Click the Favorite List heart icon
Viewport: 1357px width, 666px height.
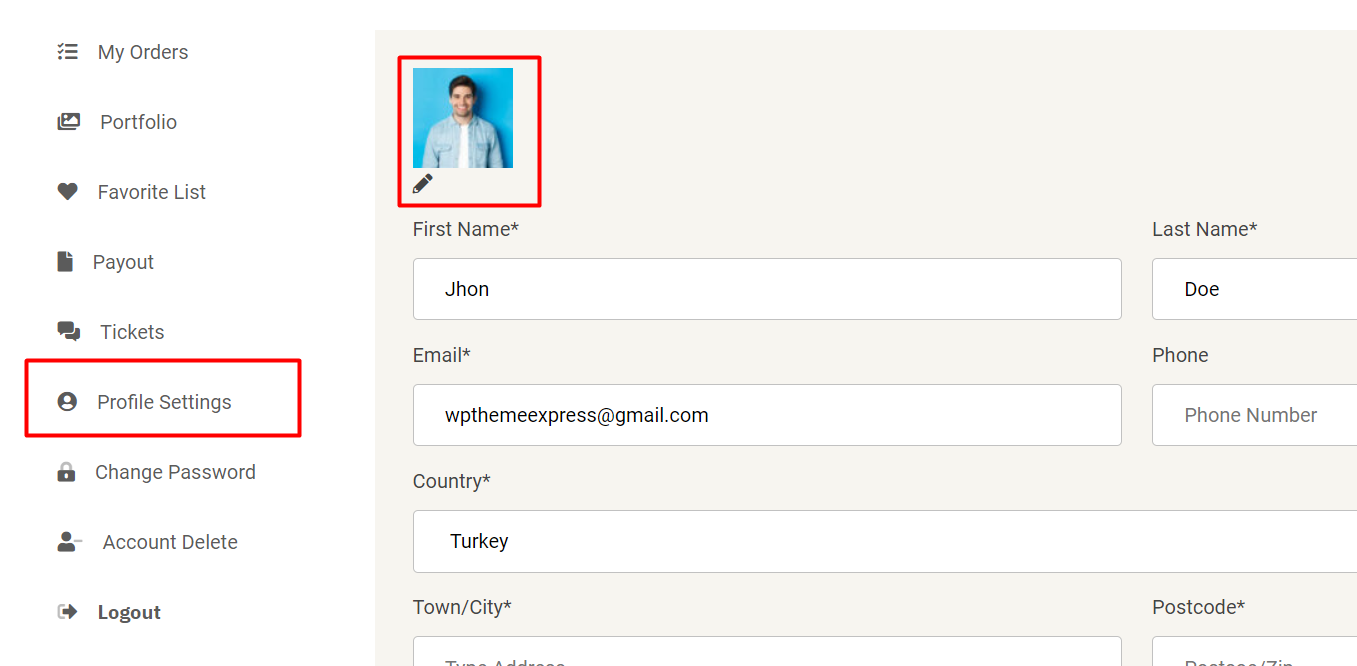(67, 192)
